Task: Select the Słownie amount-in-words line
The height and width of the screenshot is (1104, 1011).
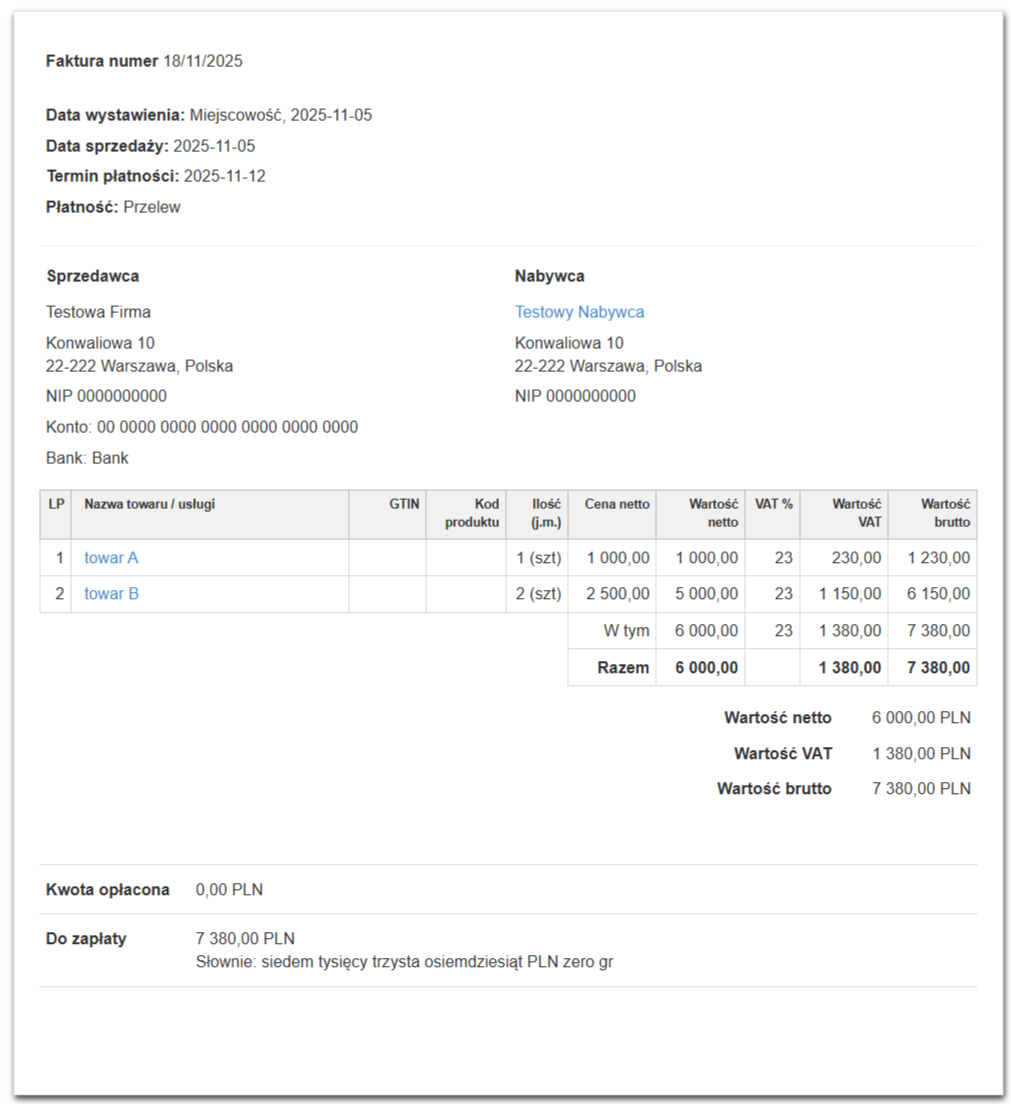Action: 404,962
